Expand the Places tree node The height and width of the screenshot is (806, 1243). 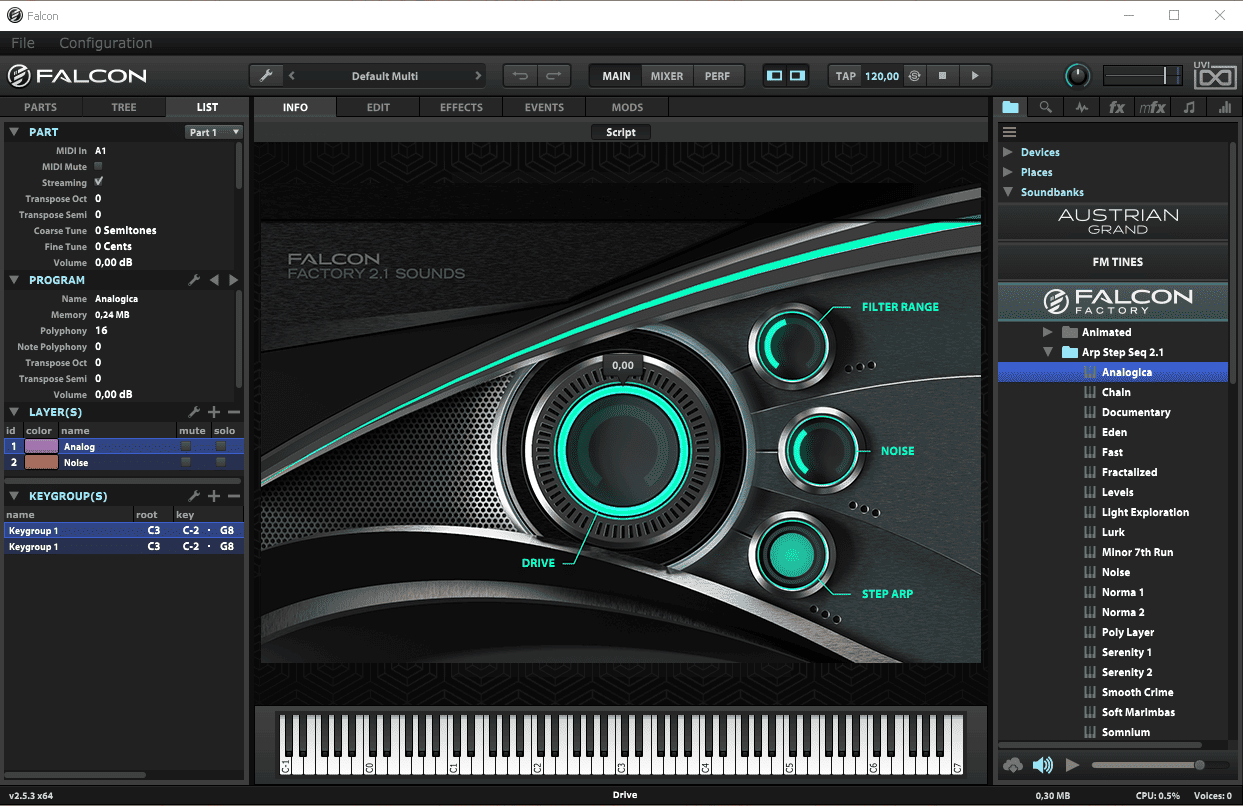point(1008,172)
